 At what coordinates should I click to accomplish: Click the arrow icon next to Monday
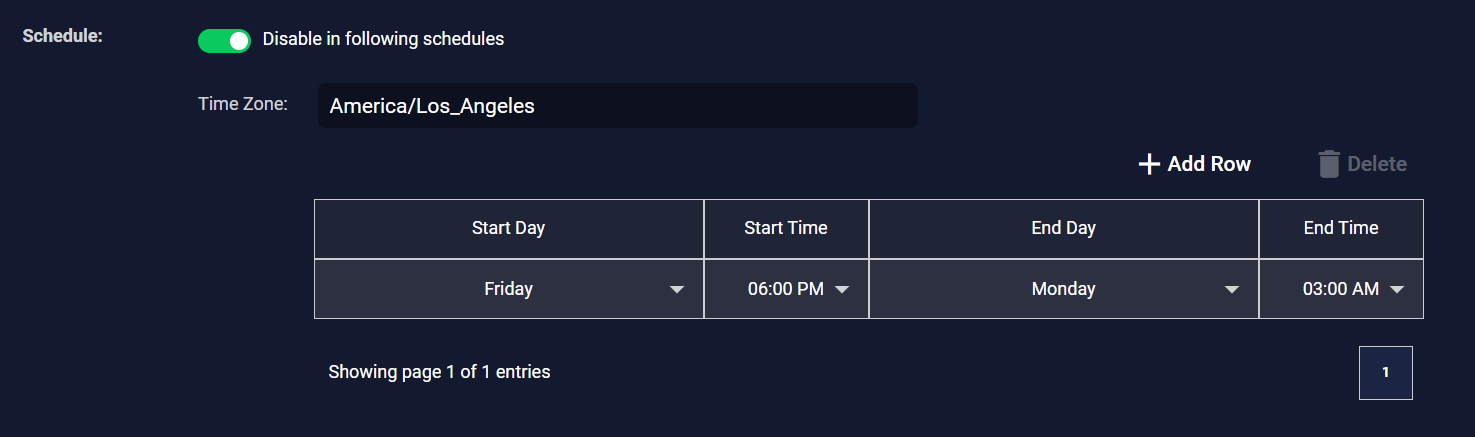[1232, 290]
